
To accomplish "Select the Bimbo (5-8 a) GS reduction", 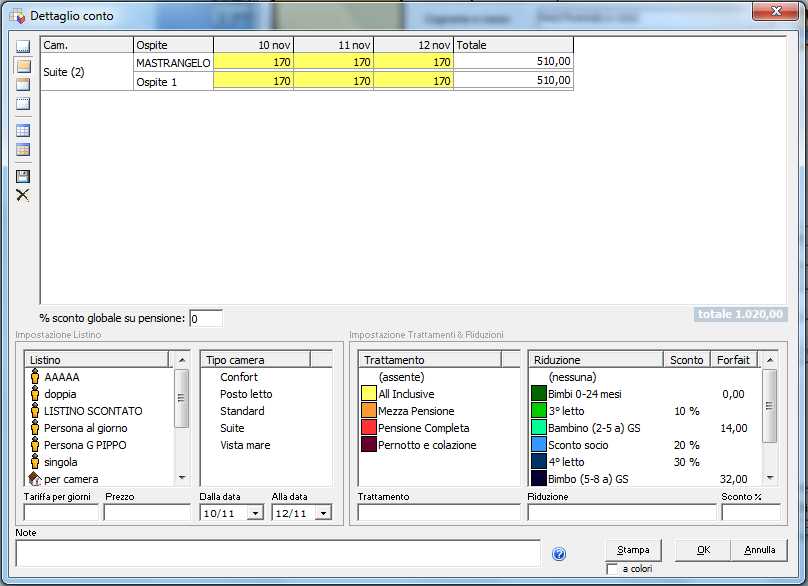I will point(645,479).
